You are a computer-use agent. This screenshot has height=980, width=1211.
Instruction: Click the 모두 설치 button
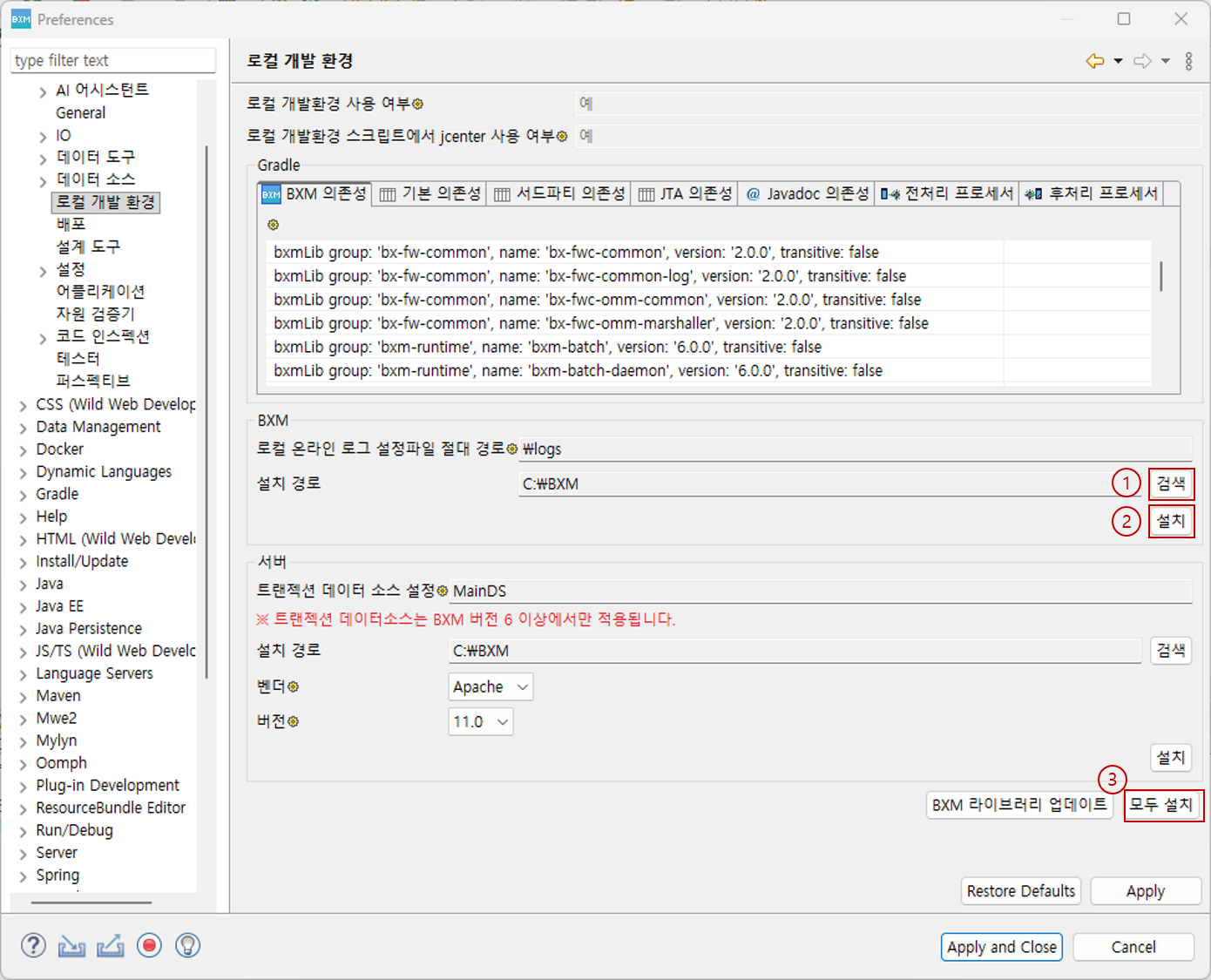pos(1164,805)
